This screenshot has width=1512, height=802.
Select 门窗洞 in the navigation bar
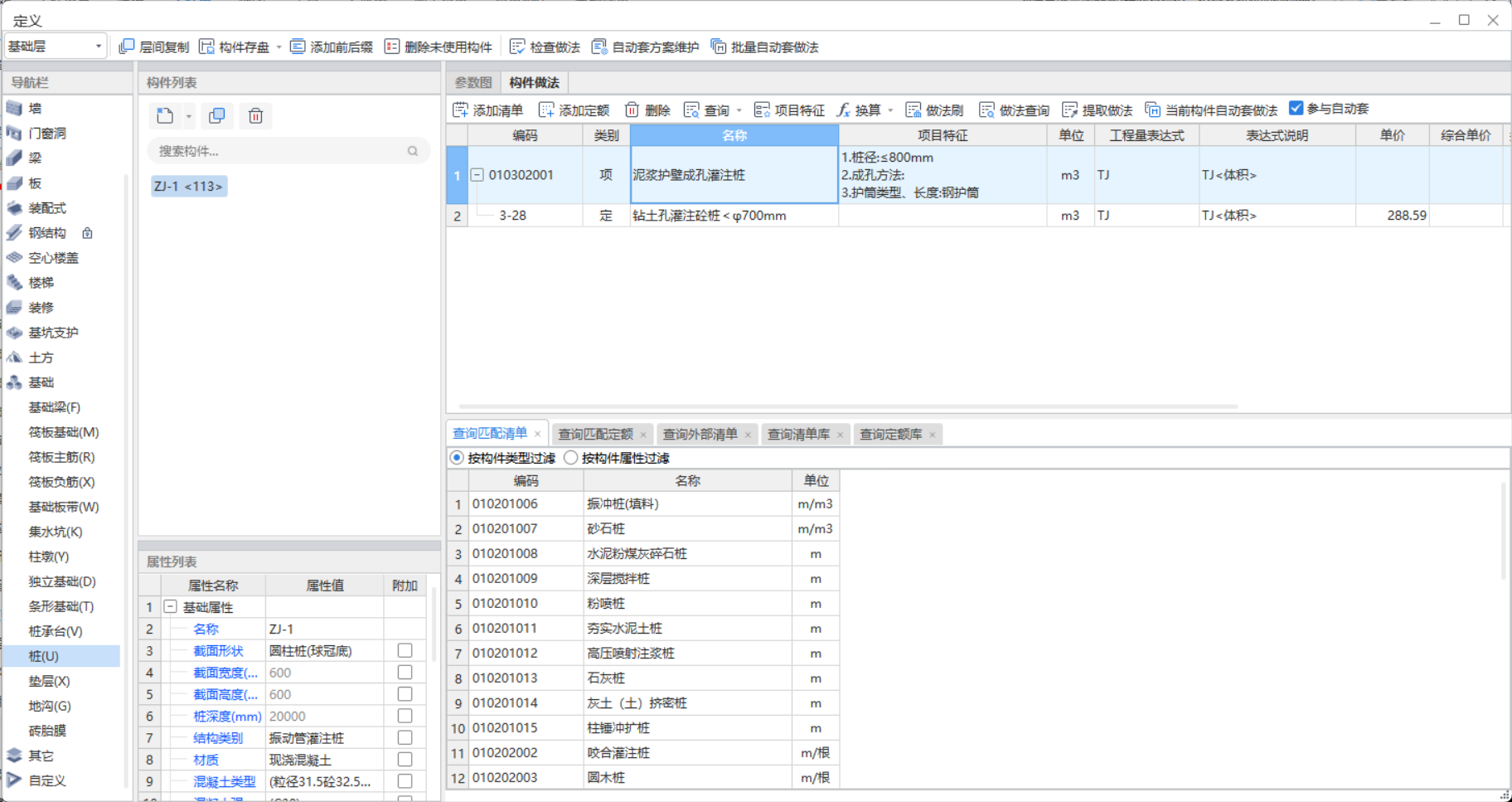coord(46,133)
